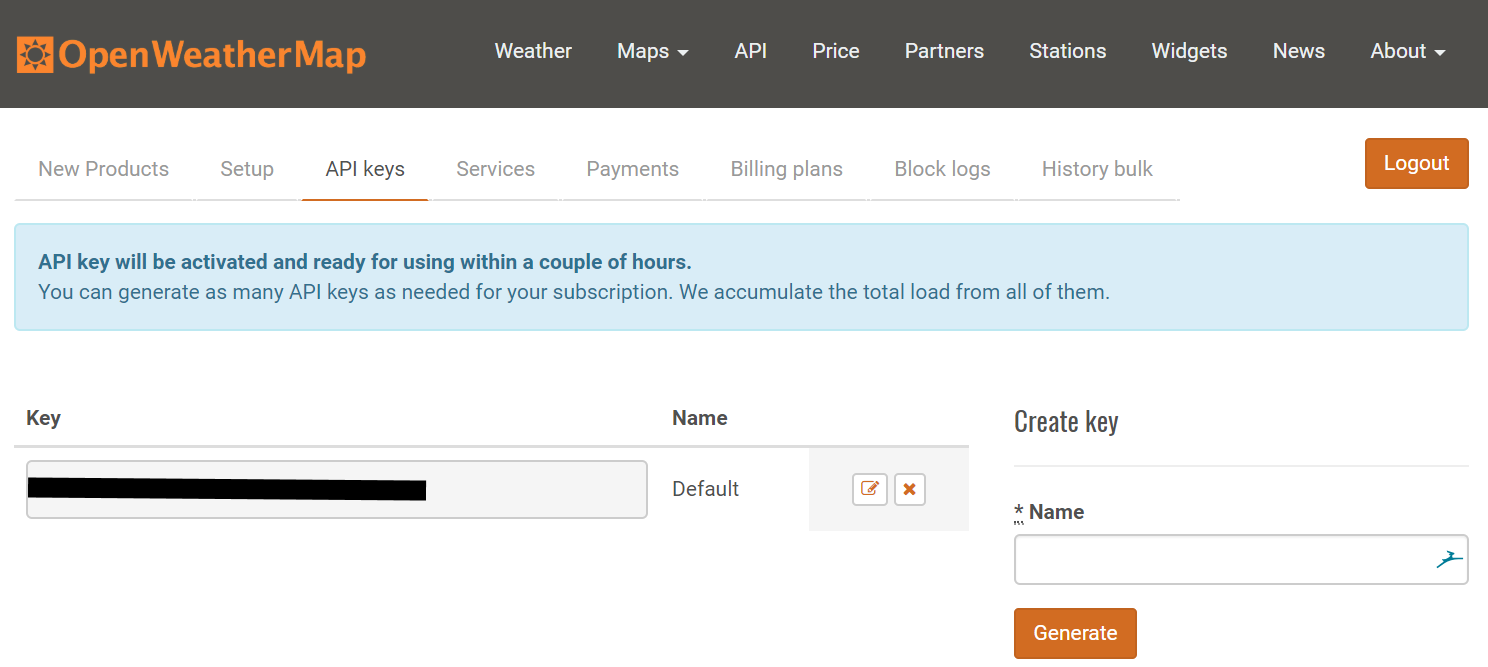Screen dimensions: 1488x667
Task: Click the Logout button
Action: (x=1416, y=163)
